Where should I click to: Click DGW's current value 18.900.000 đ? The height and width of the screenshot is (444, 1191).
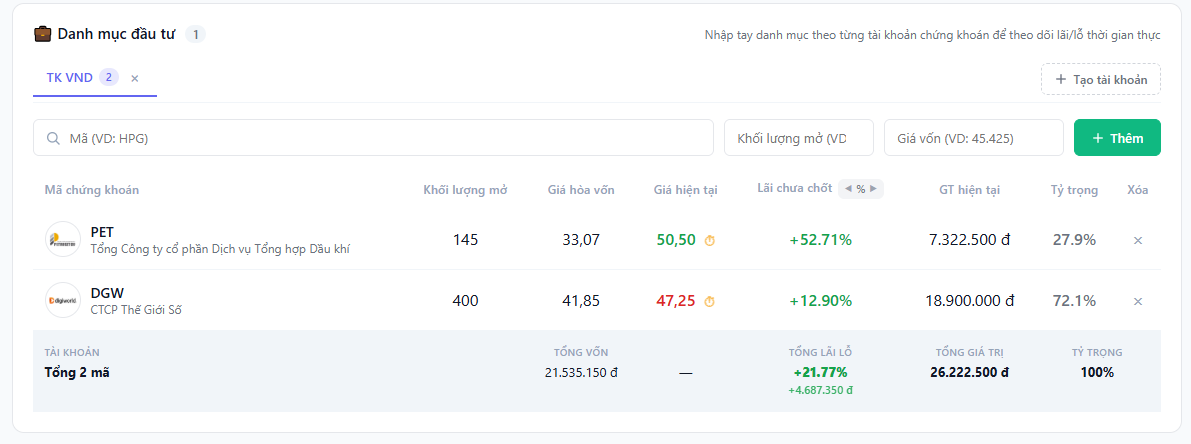[x=969, y=301]
